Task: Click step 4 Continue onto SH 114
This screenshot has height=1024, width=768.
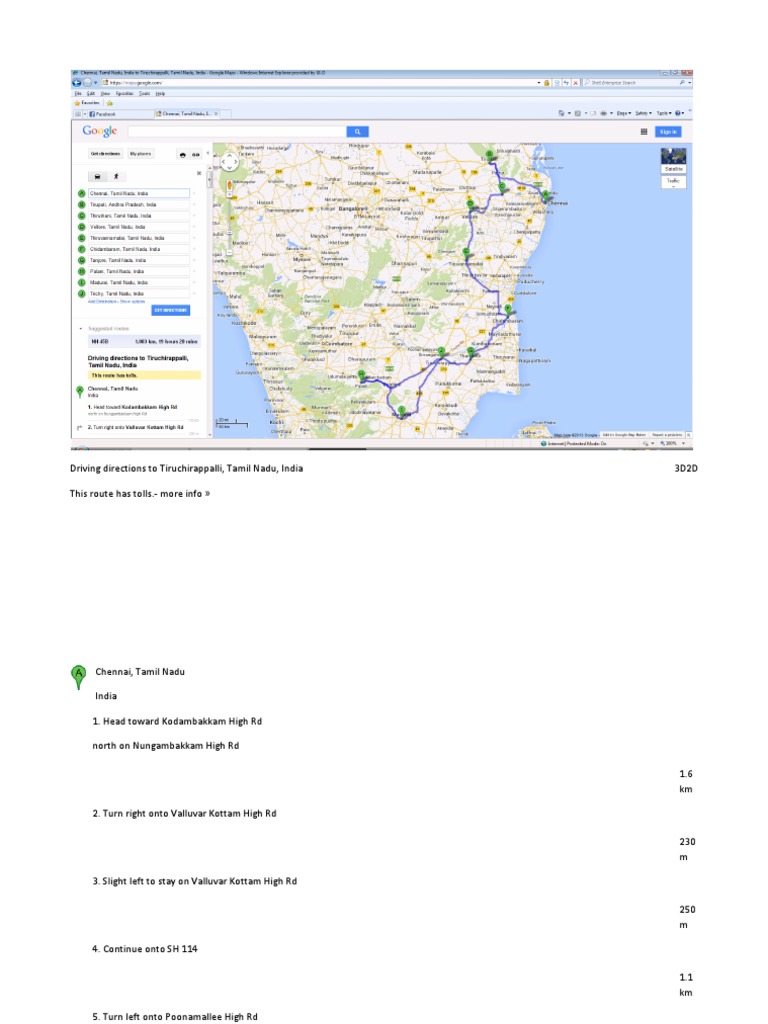Action: click(x=144, y=949)
